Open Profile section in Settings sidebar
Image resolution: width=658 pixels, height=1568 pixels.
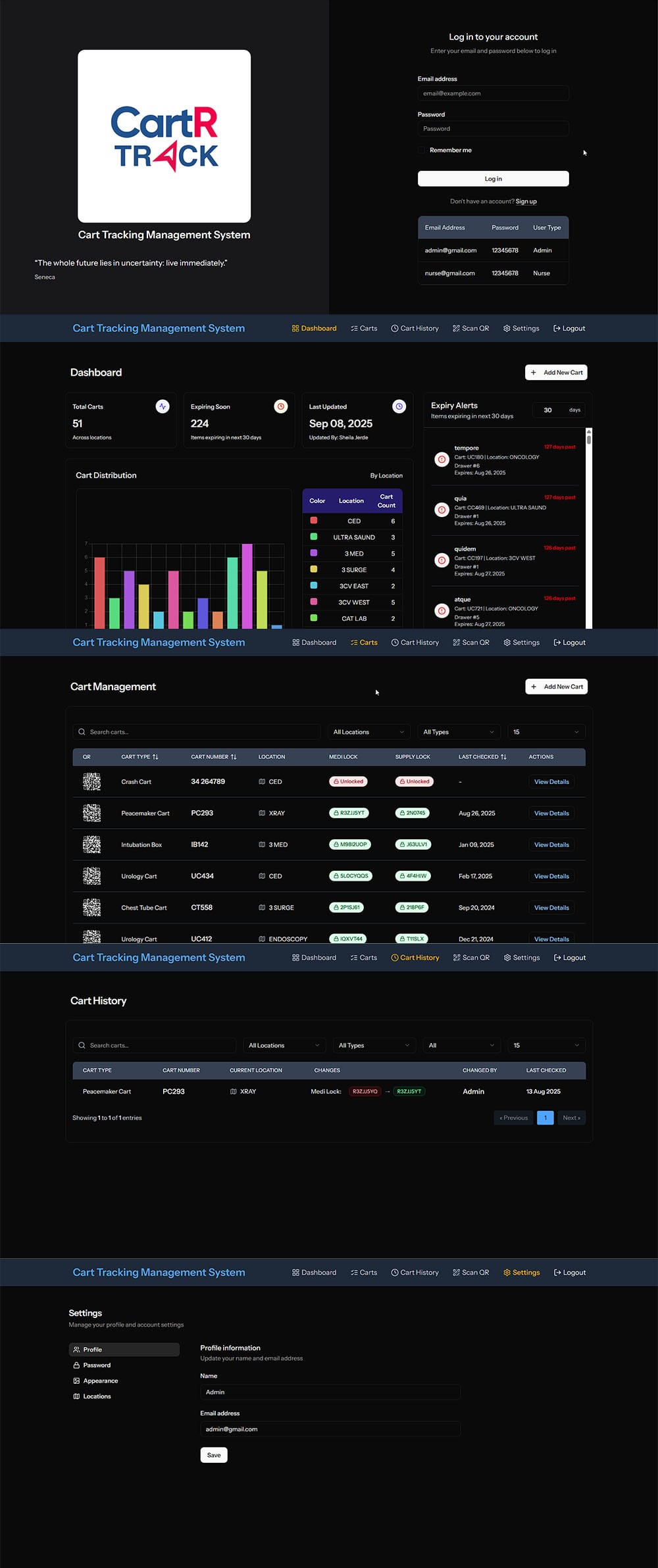92,1349
